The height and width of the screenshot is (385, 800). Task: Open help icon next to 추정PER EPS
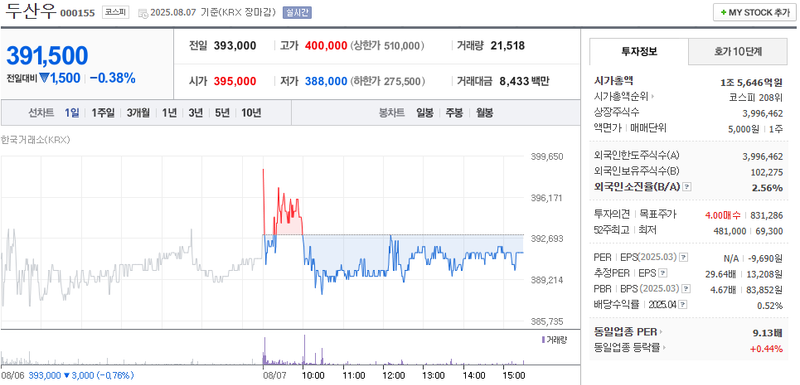(663, 273)
